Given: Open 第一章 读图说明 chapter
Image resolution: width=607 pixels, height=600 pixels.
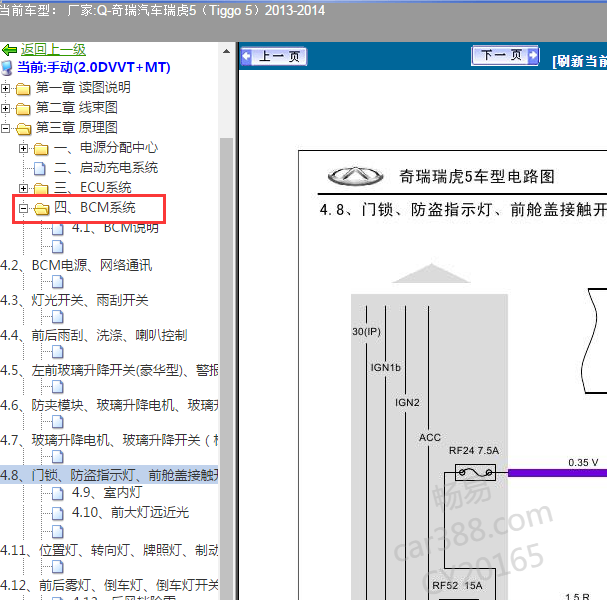Looking at the screenshot, I should point(83,87).
